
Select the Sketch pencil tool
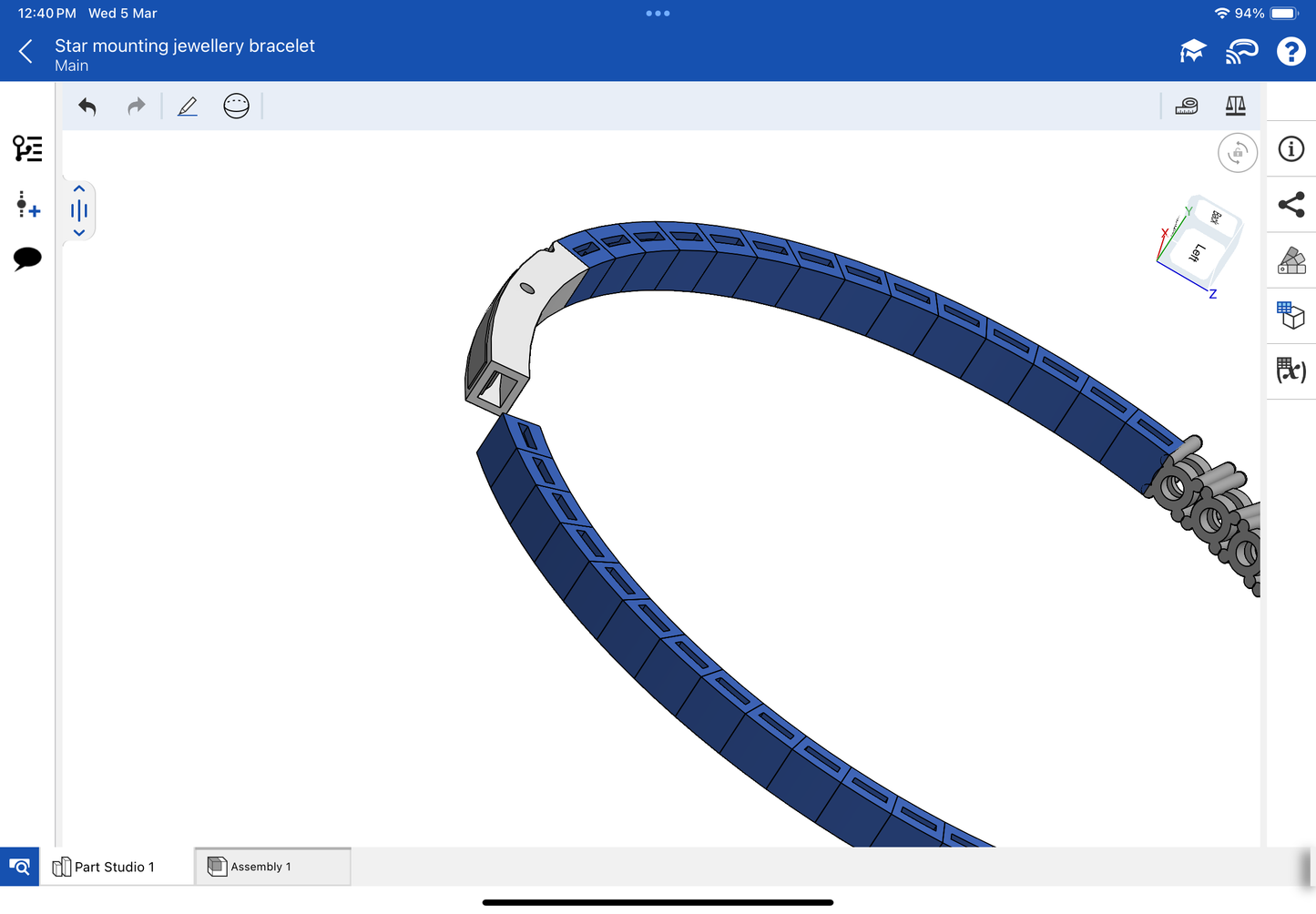(x=188, y=107)
